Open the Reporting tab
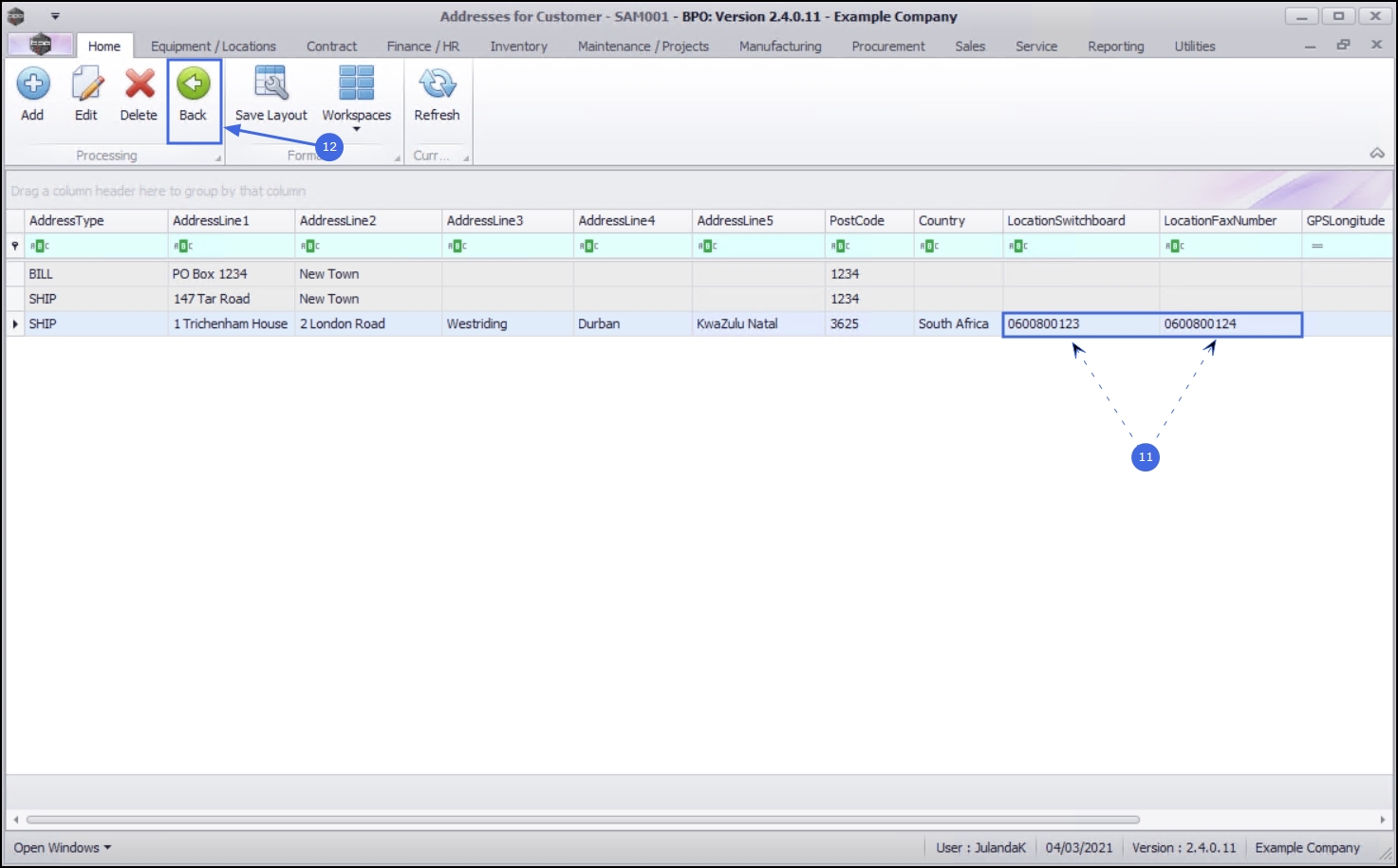 tap(1116, 46)
